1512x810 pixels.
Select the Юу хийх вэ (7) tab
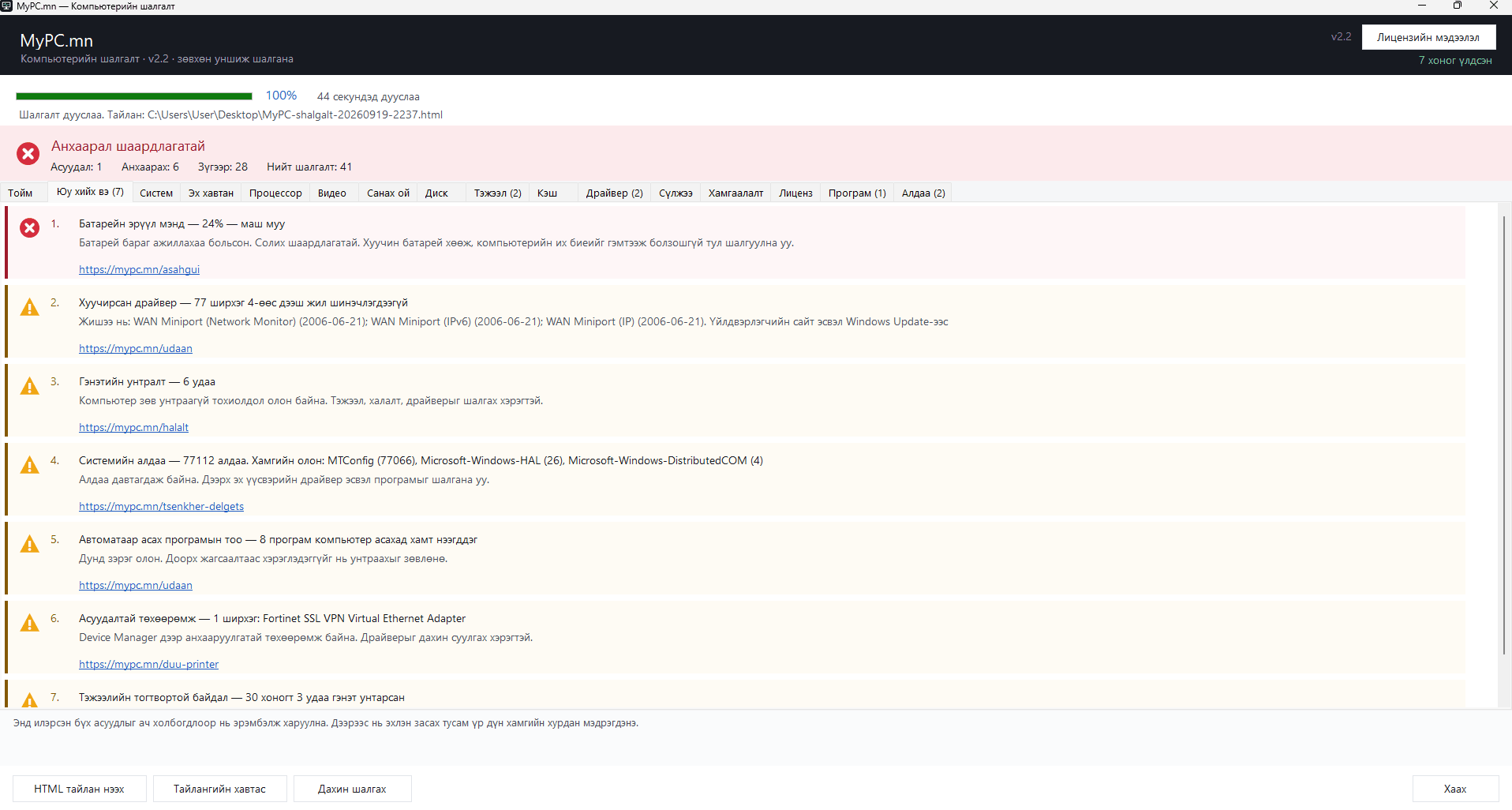coord(90,192)
